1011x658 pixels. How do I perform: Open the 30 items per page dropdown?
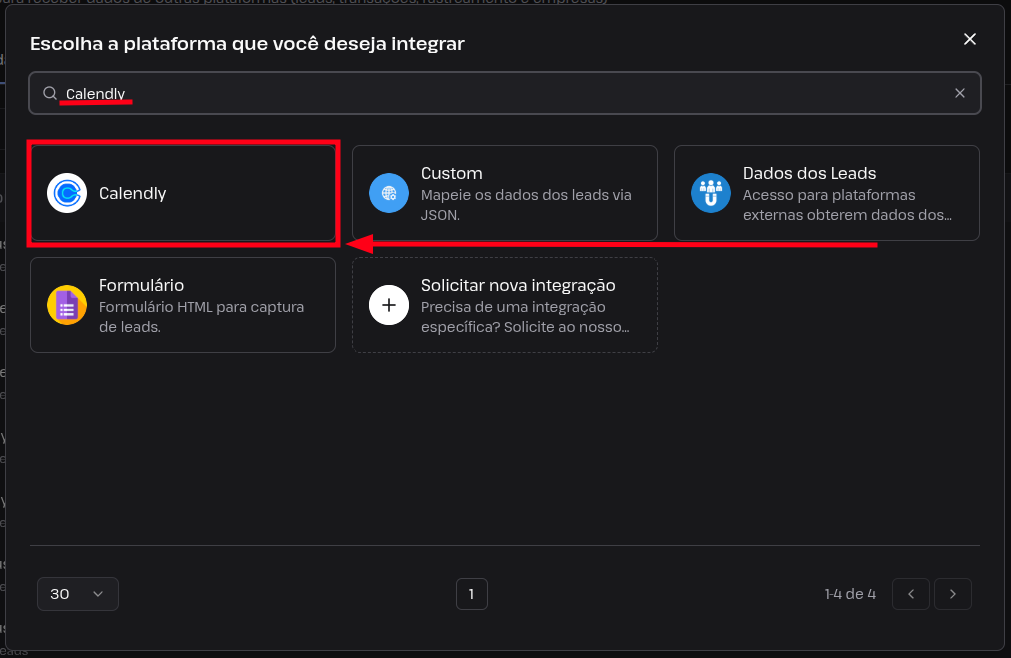[x=78, y=594]
